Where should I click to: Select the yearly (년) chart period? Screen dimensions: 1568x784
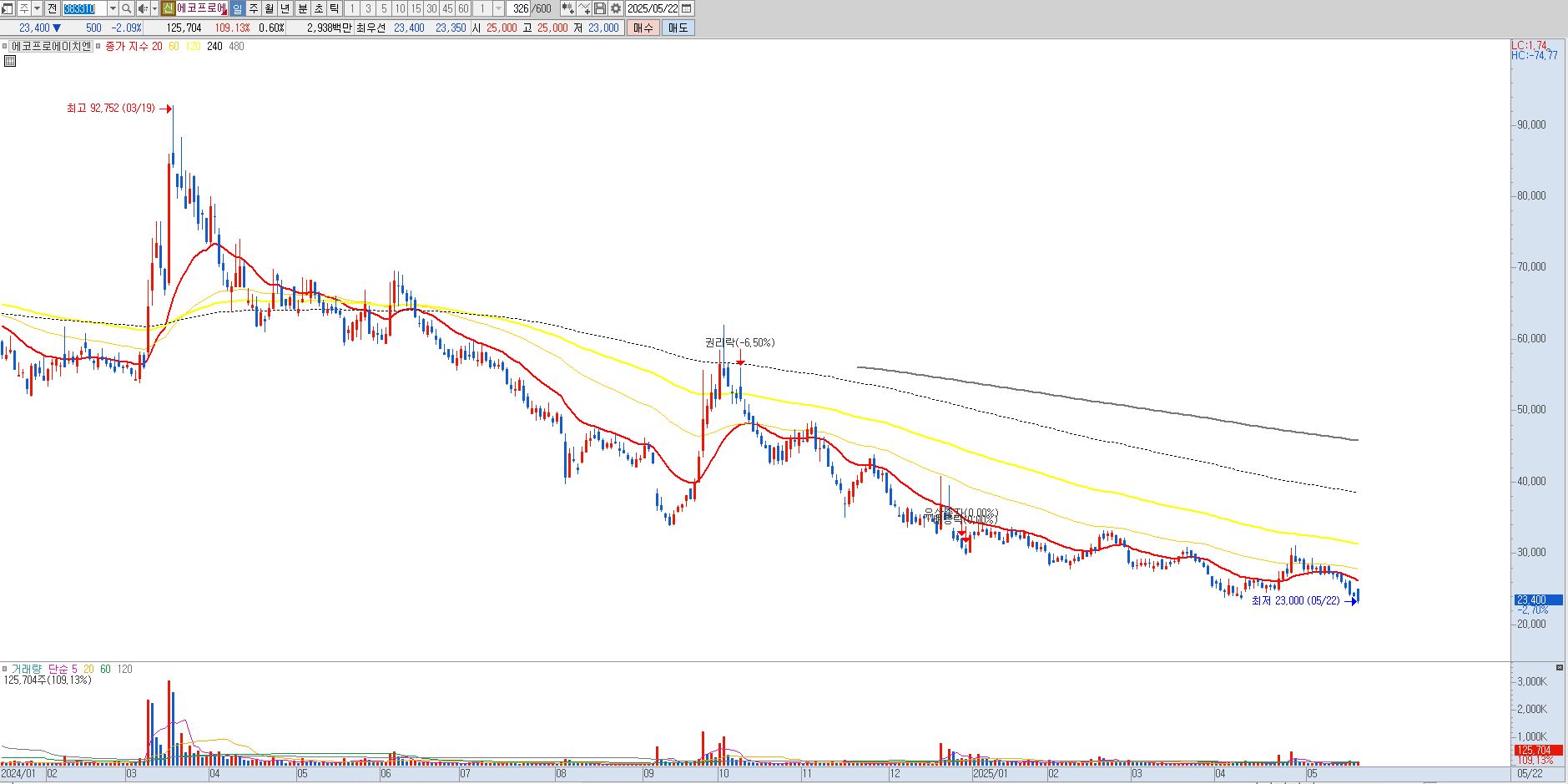285,8
